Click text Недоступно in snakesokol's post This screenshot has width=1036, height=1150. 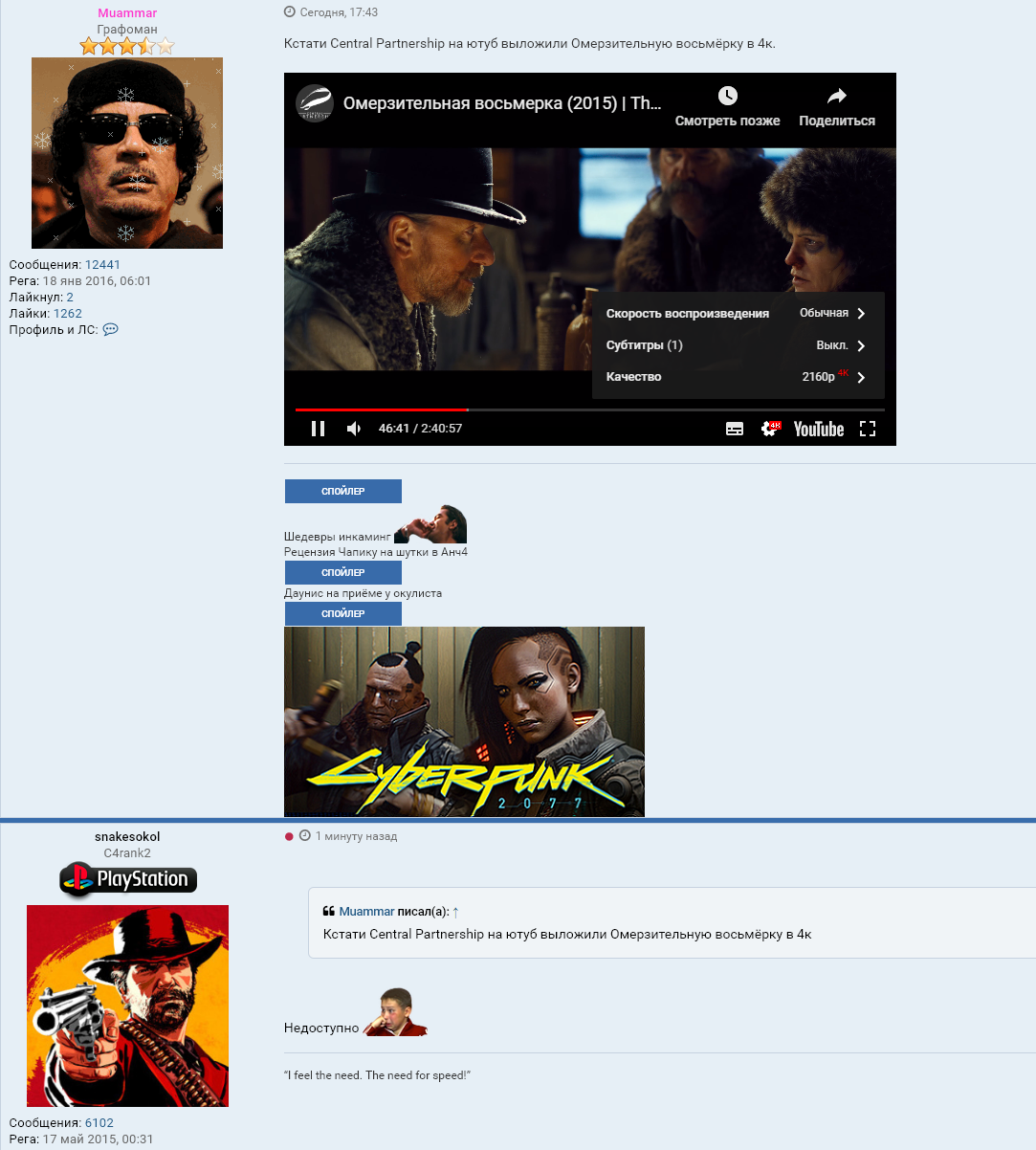pyautogui.click(x=321, y=1028)
